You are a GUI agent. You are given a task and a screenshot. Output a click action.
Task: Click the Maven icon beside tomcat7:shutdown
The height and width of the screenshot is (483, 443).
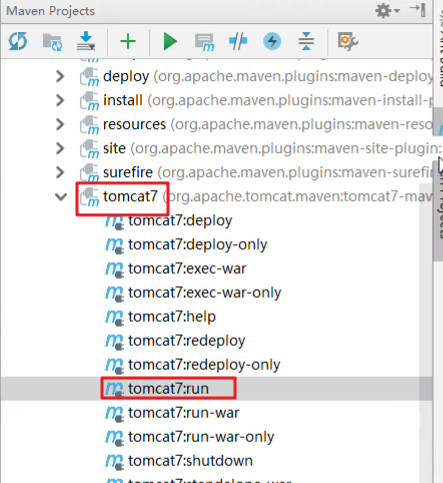coord(114,461)
